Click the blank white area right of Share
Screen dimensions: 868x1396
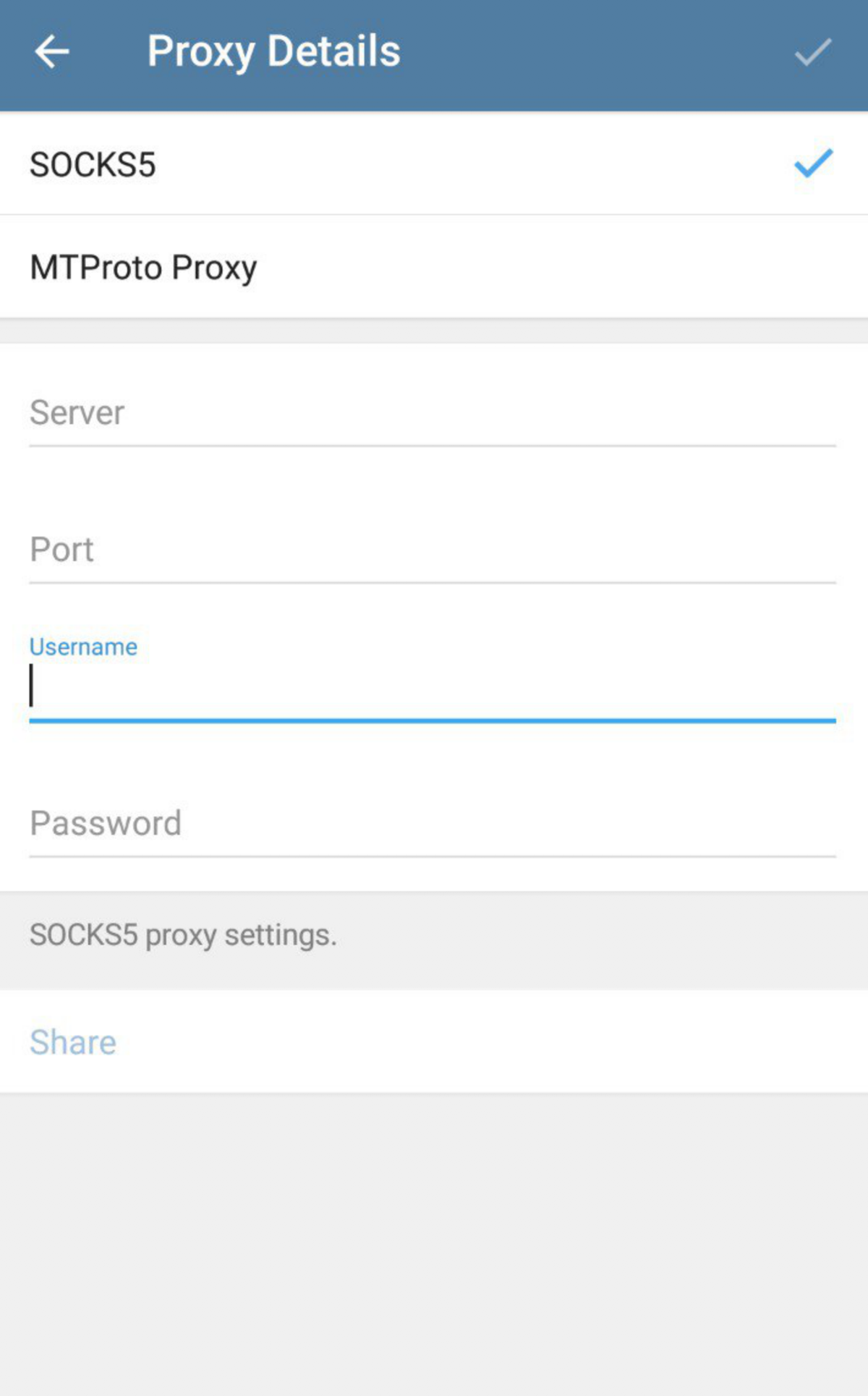point(506,1042)
